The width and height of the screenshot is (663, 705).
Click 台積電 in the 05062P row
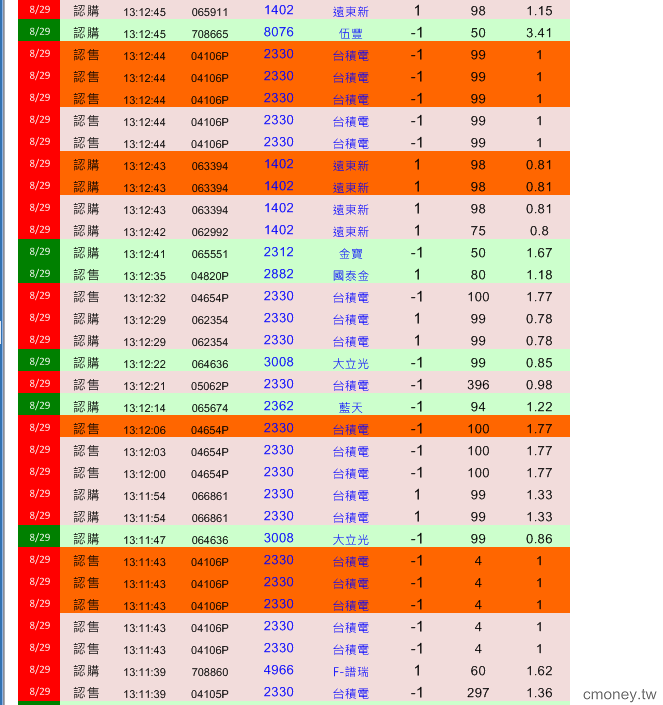click(351, 386)
